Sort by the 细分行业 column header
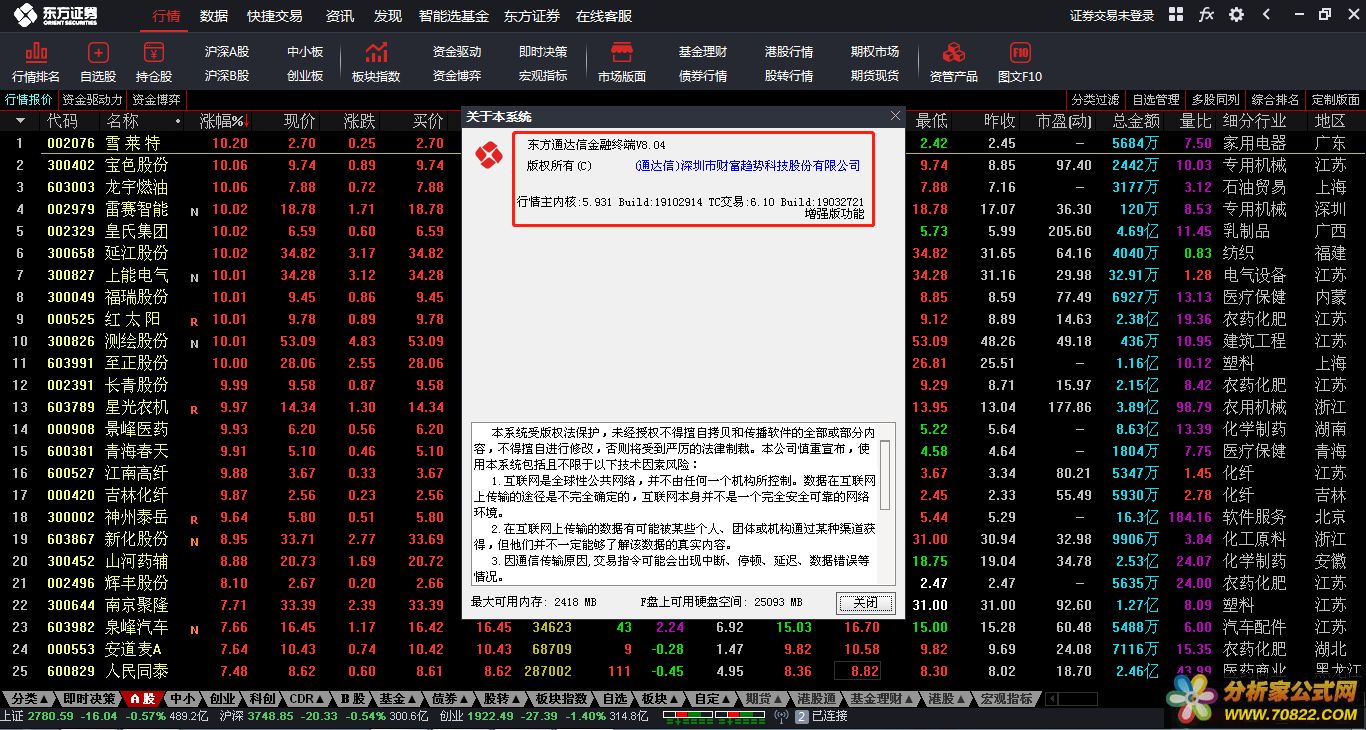The width and height of the screenshot is (1366, 730). [1254, 121]
